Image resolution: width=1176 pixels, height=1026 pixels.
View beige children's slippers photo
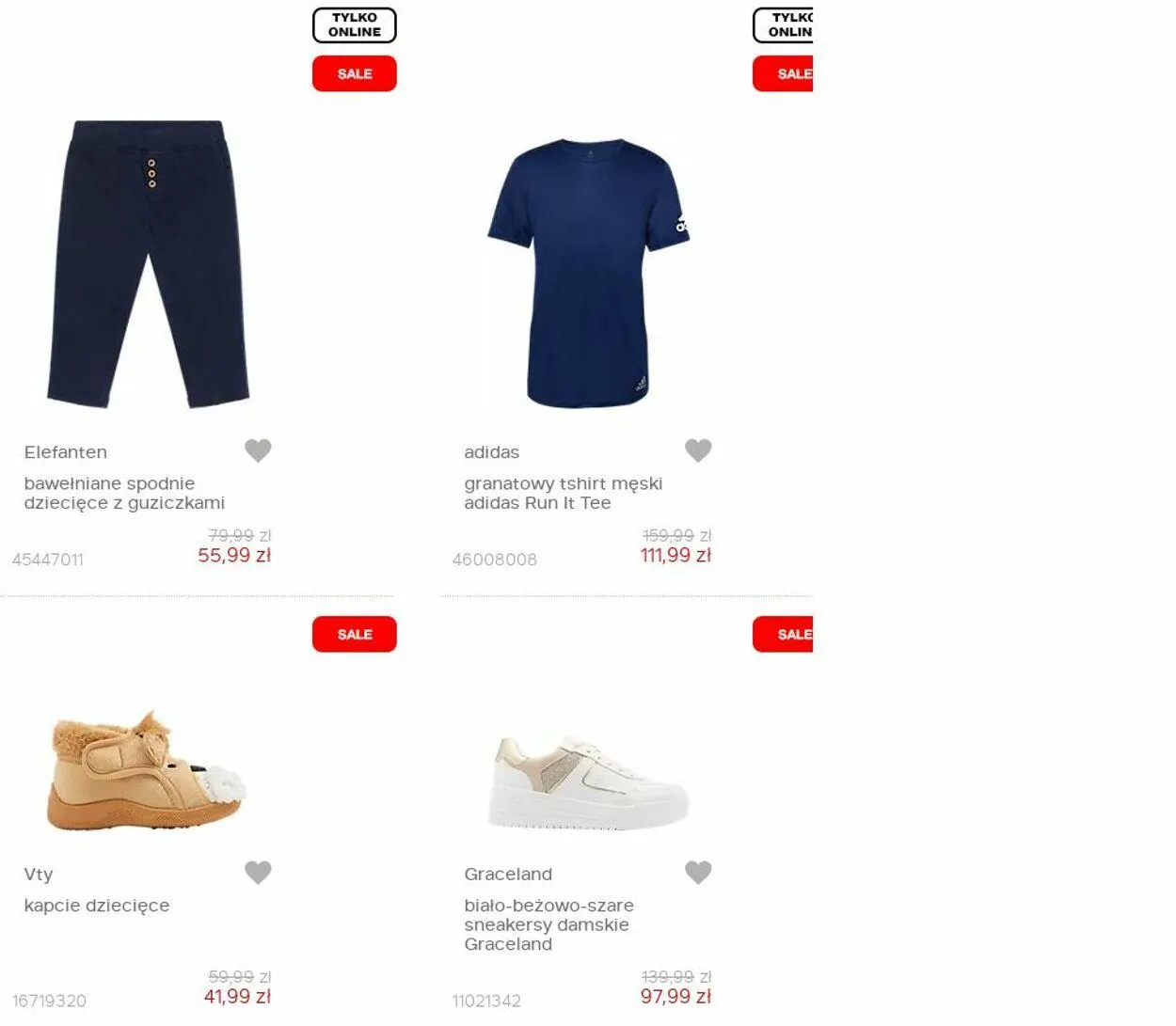click(x=147, y=771)
